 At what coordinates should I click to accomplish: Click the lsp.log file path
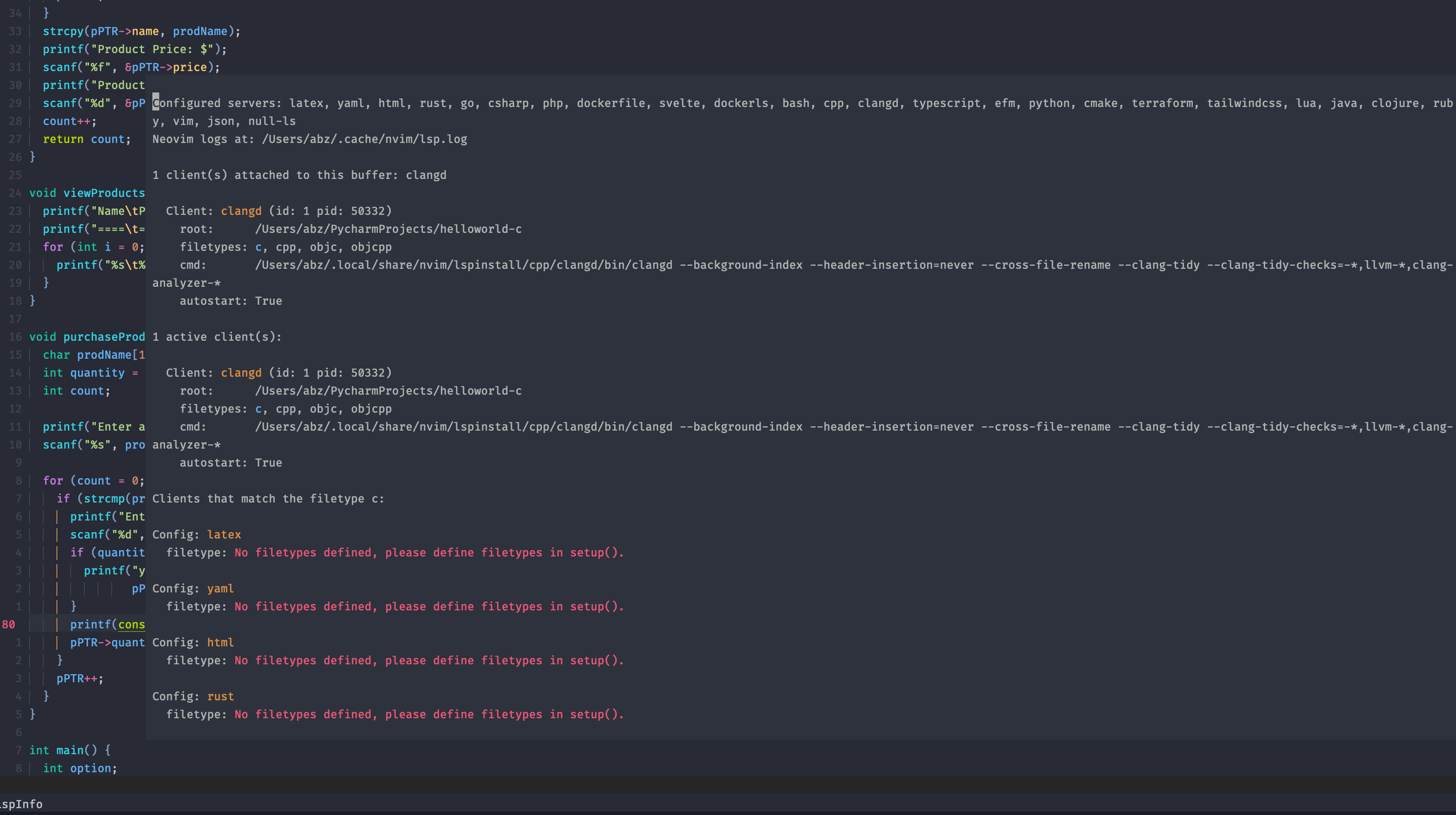[365, 139]
